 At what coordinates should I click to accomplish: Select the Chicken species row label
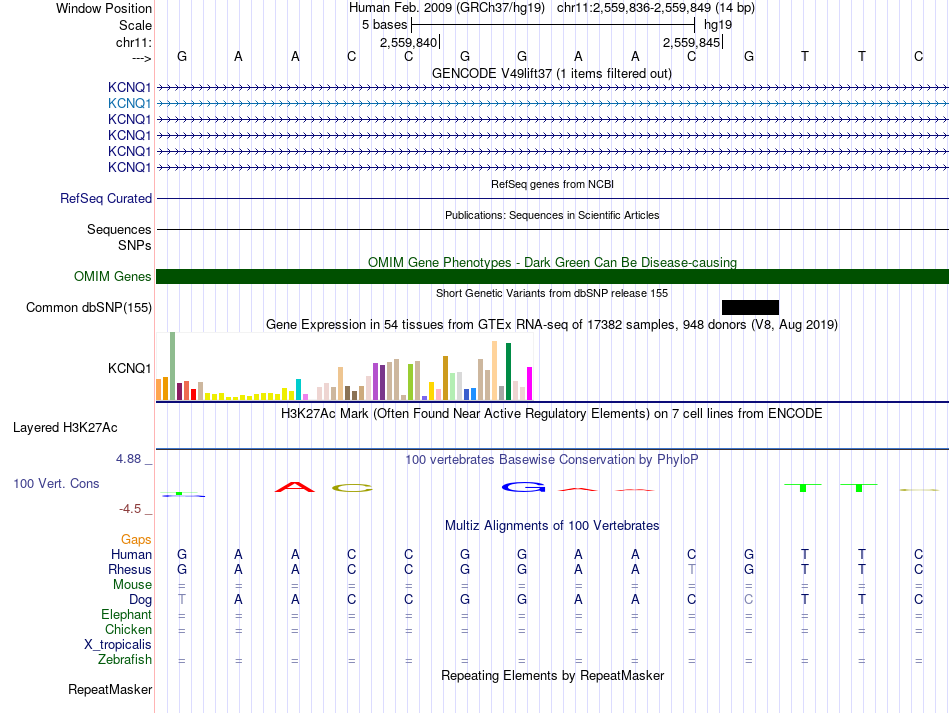[128, 629]
